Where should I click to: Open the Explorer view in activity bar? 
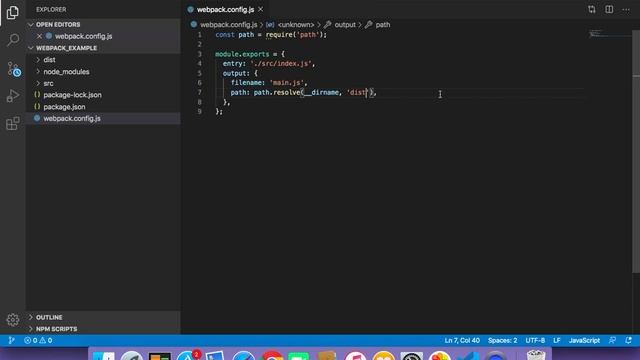coord(13,13)
